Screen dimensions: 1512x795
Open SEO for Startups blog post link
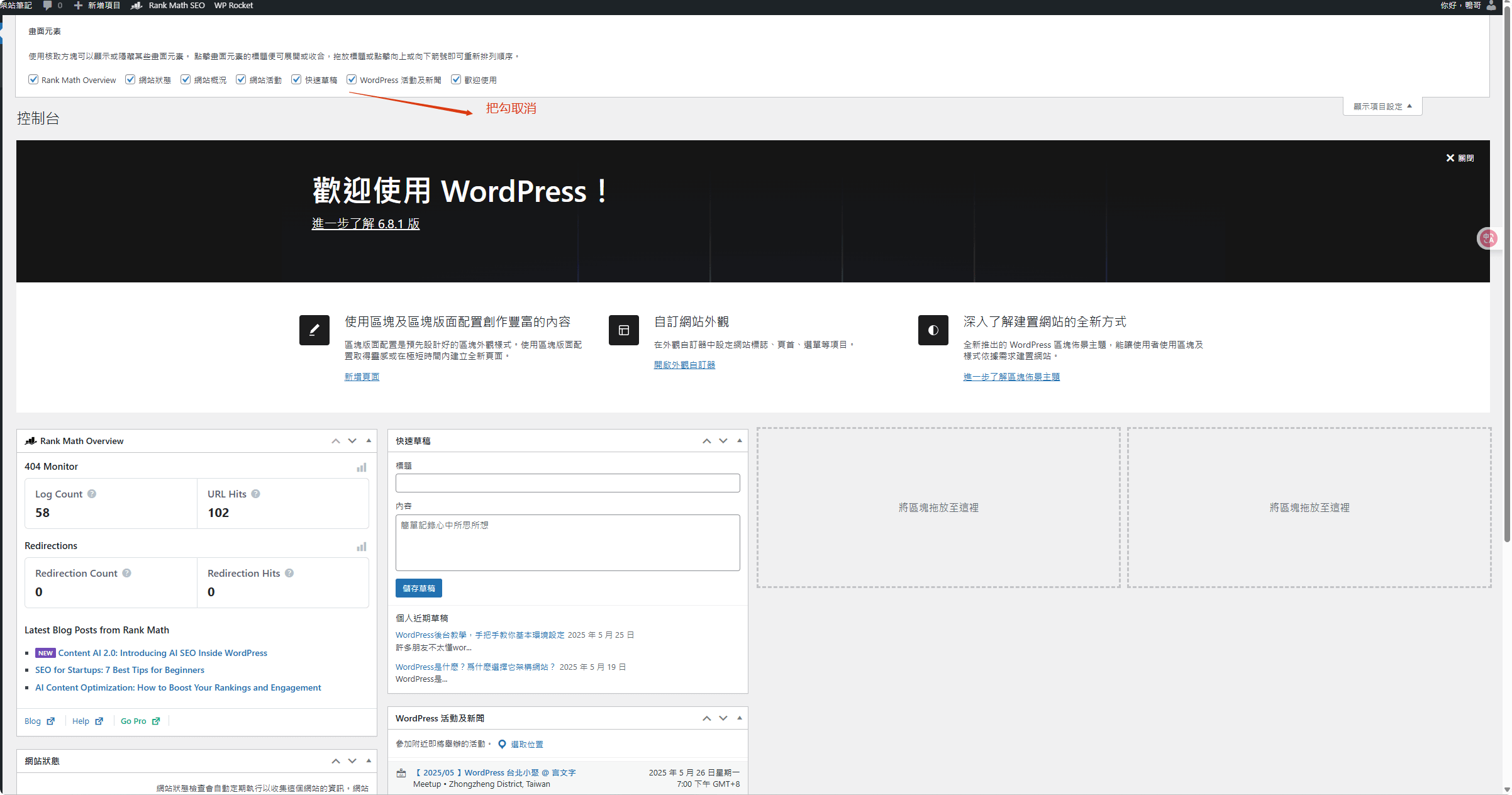pos(120,670)
